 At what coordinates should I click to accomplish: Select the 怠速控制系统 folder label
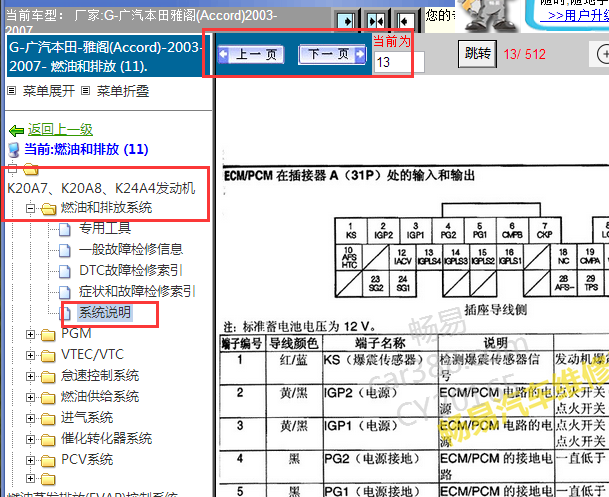point(100,375)
